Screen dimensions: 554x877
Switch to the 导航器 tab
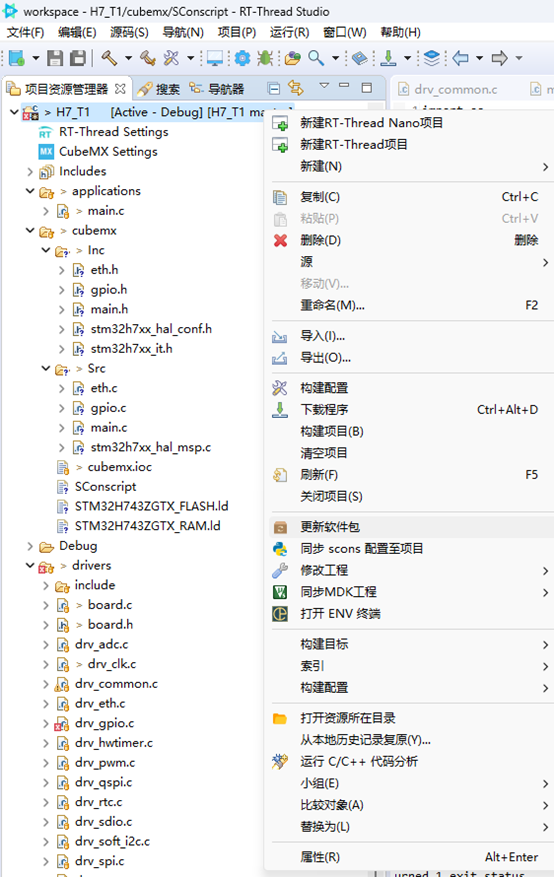coord(217,89)
